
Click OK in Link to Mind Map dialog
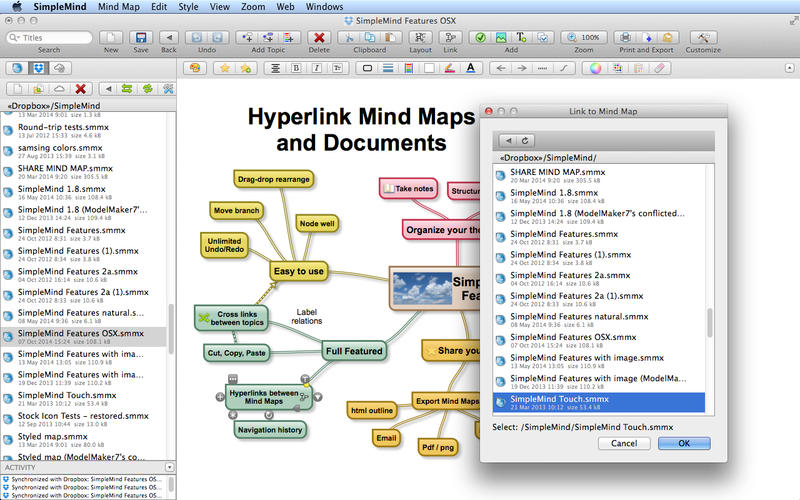682,443
